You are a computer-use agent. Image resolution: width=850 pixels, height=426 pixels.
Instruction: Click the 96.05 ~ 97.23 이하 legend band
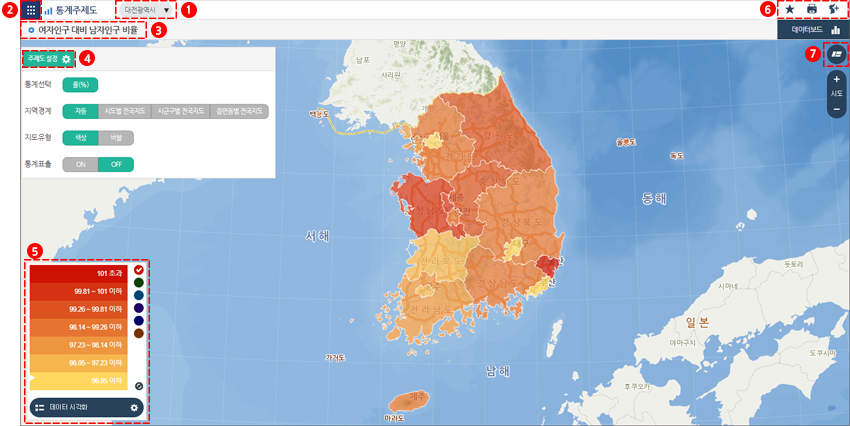coord(79,363)
